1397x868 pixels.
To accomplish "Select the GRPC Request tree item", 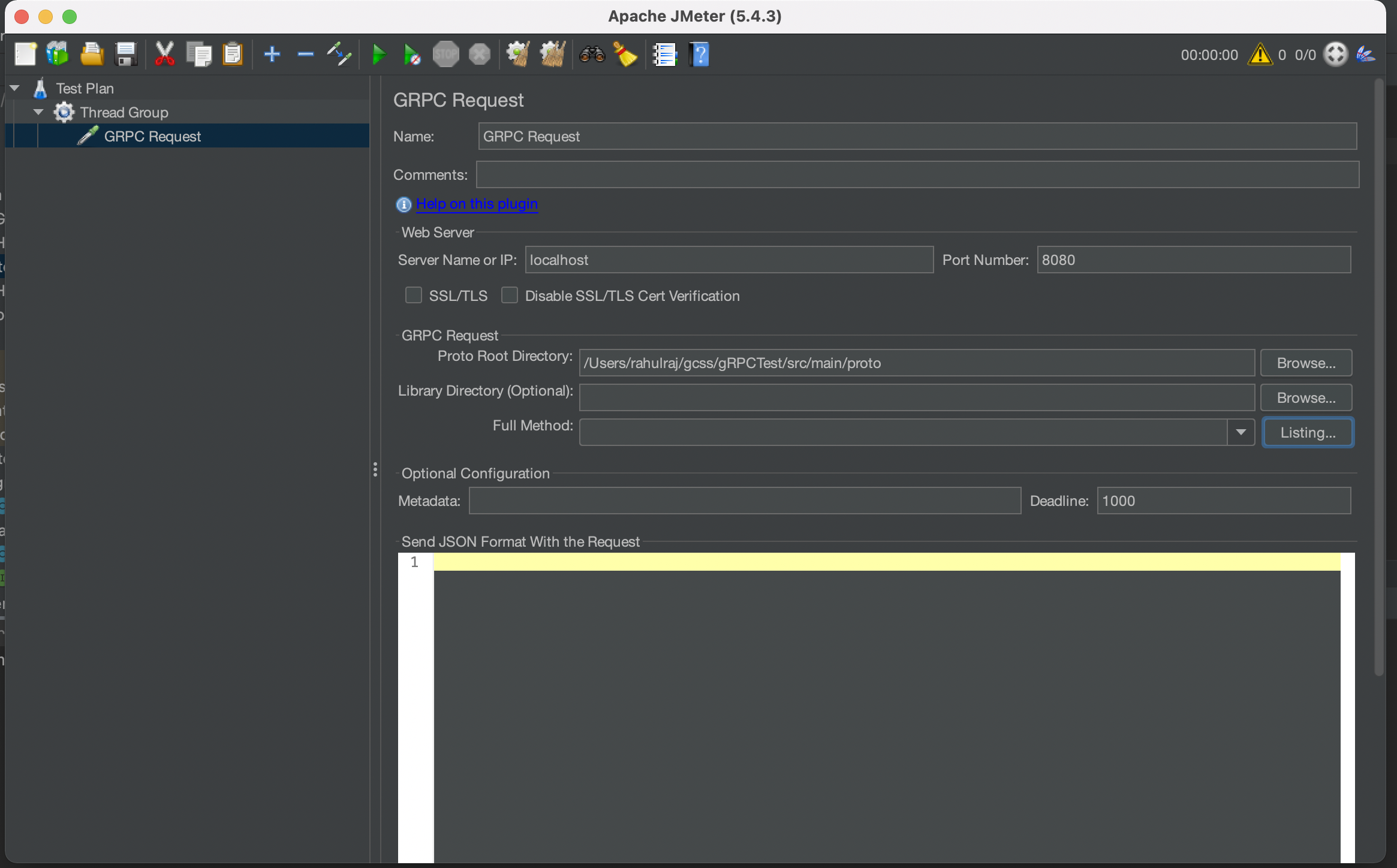I will pyautogui.click(x=152, y=135).
